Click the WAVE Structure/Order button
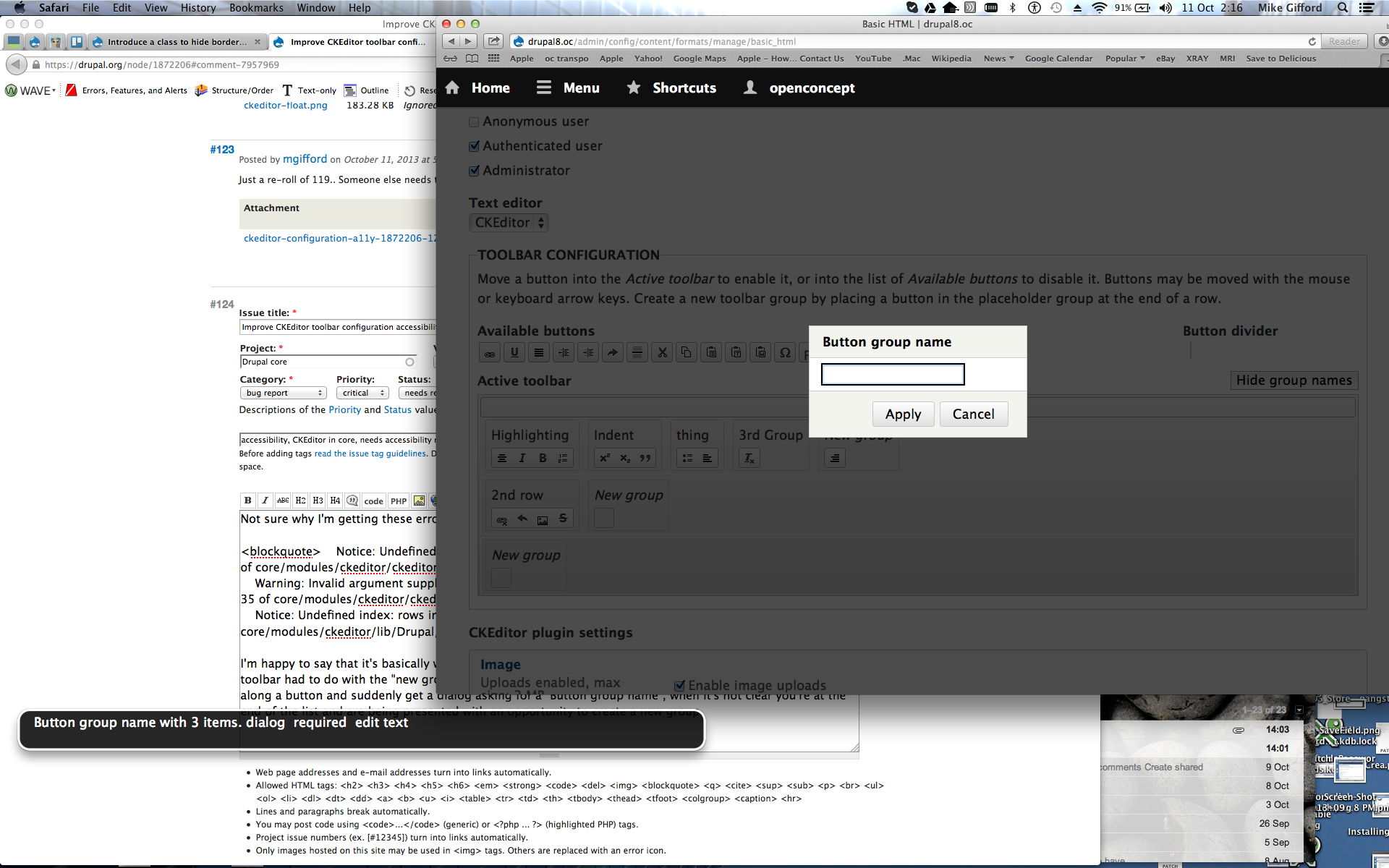This screenshot has height=868, width=1389. [234, 90]
